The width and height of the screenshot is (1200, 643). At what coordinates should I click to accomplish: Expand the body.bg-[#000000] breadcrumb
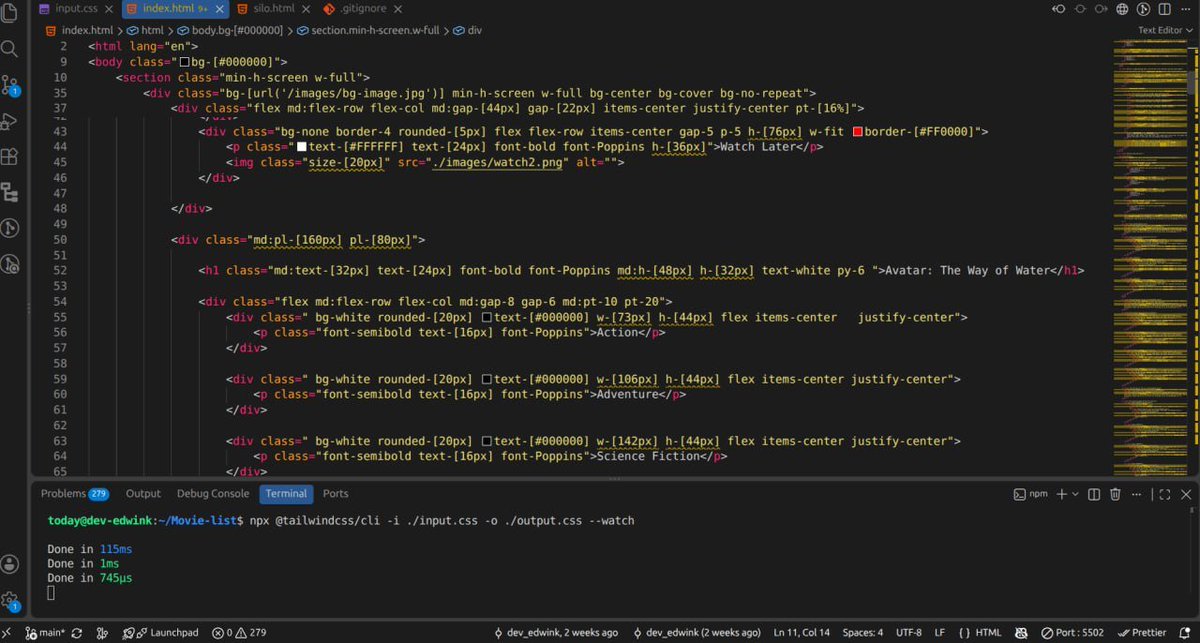pyautogui.click(x=230, y=30)
